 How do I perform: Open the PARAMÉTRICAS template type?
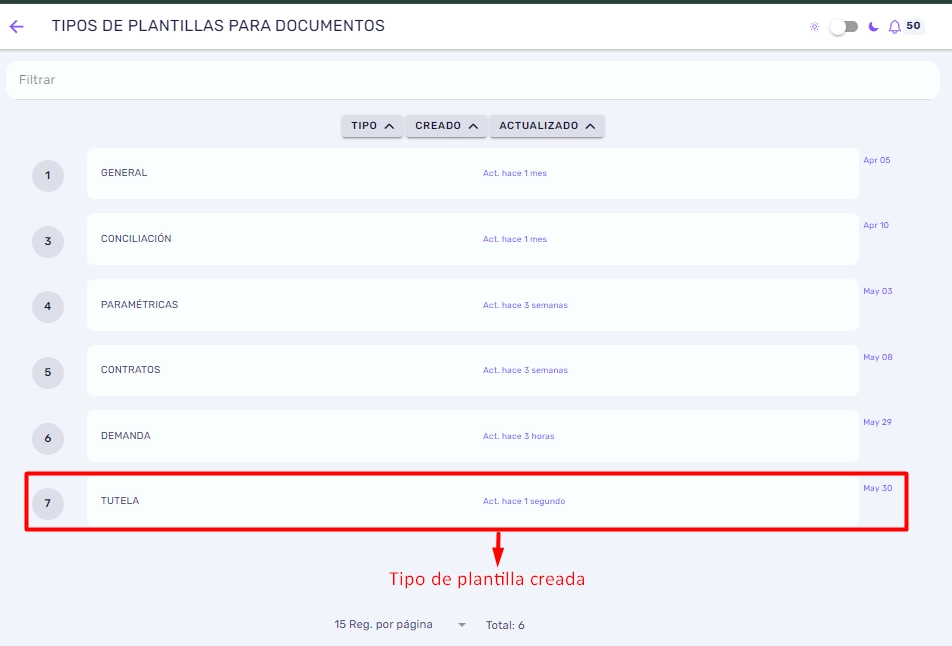pyautogui.click(x=472, y=305)
